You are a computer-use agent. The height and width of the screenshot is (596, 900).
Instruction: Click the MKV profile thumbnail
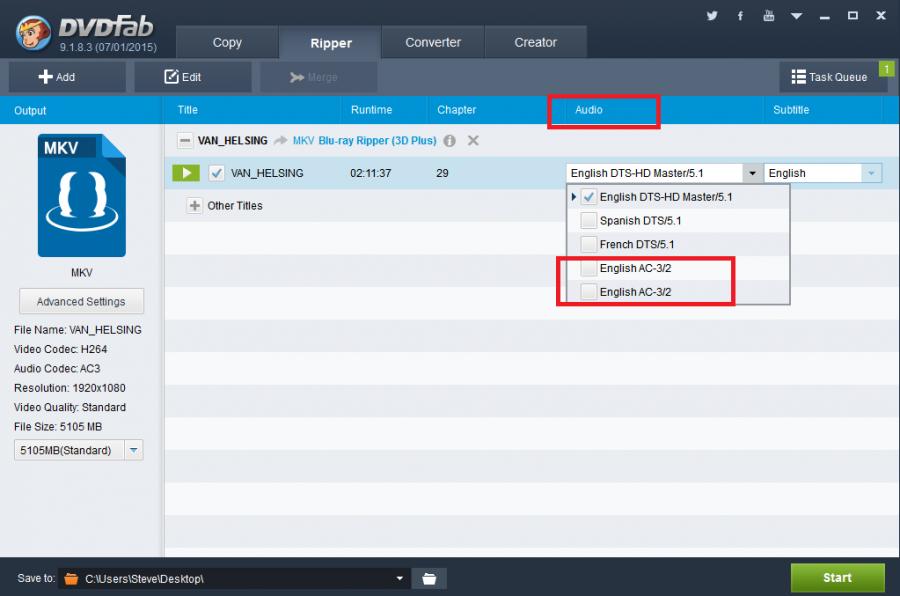pos(81,196)
